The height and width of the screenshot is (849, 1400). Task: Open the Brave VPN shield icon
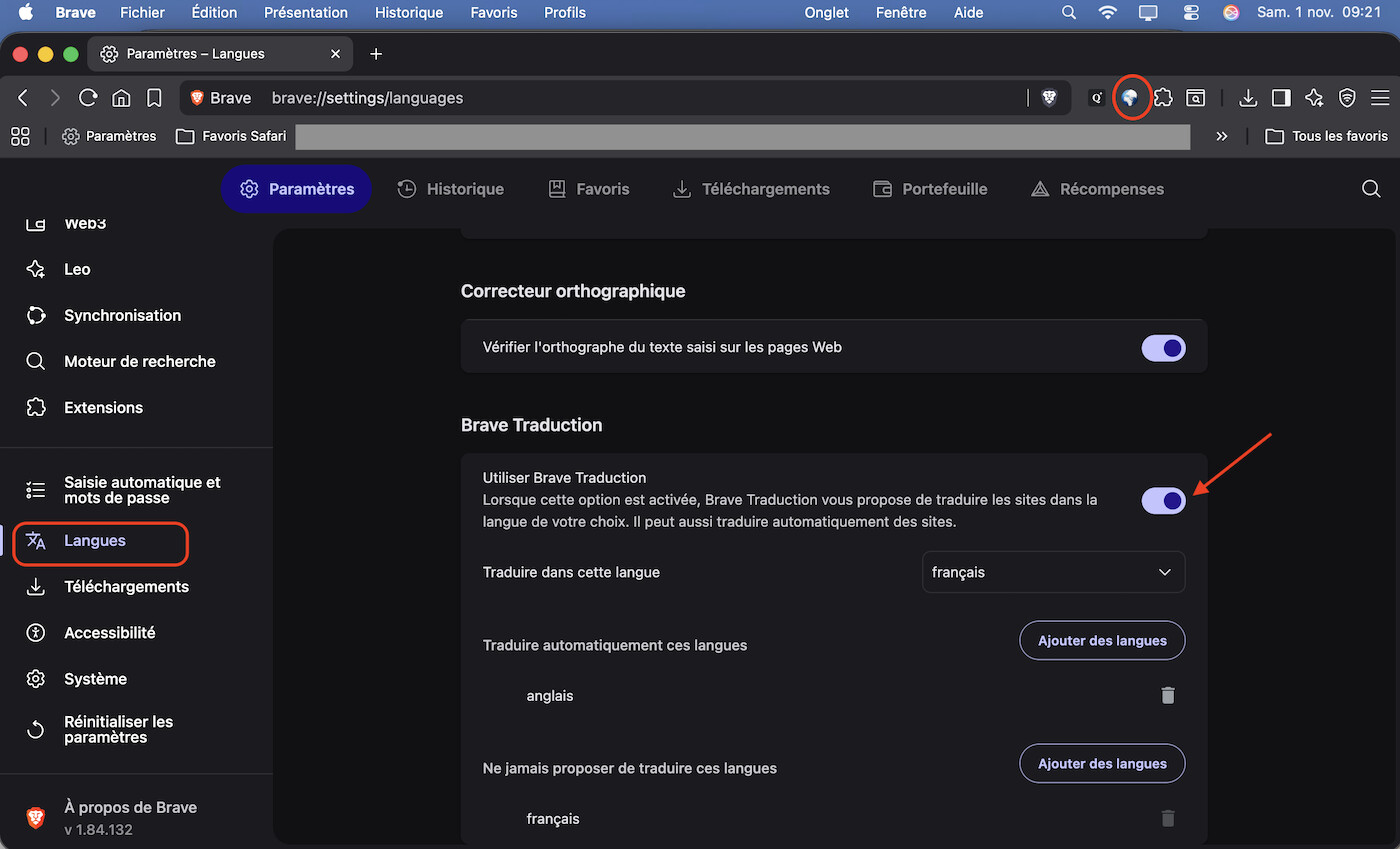point(1347,98)
